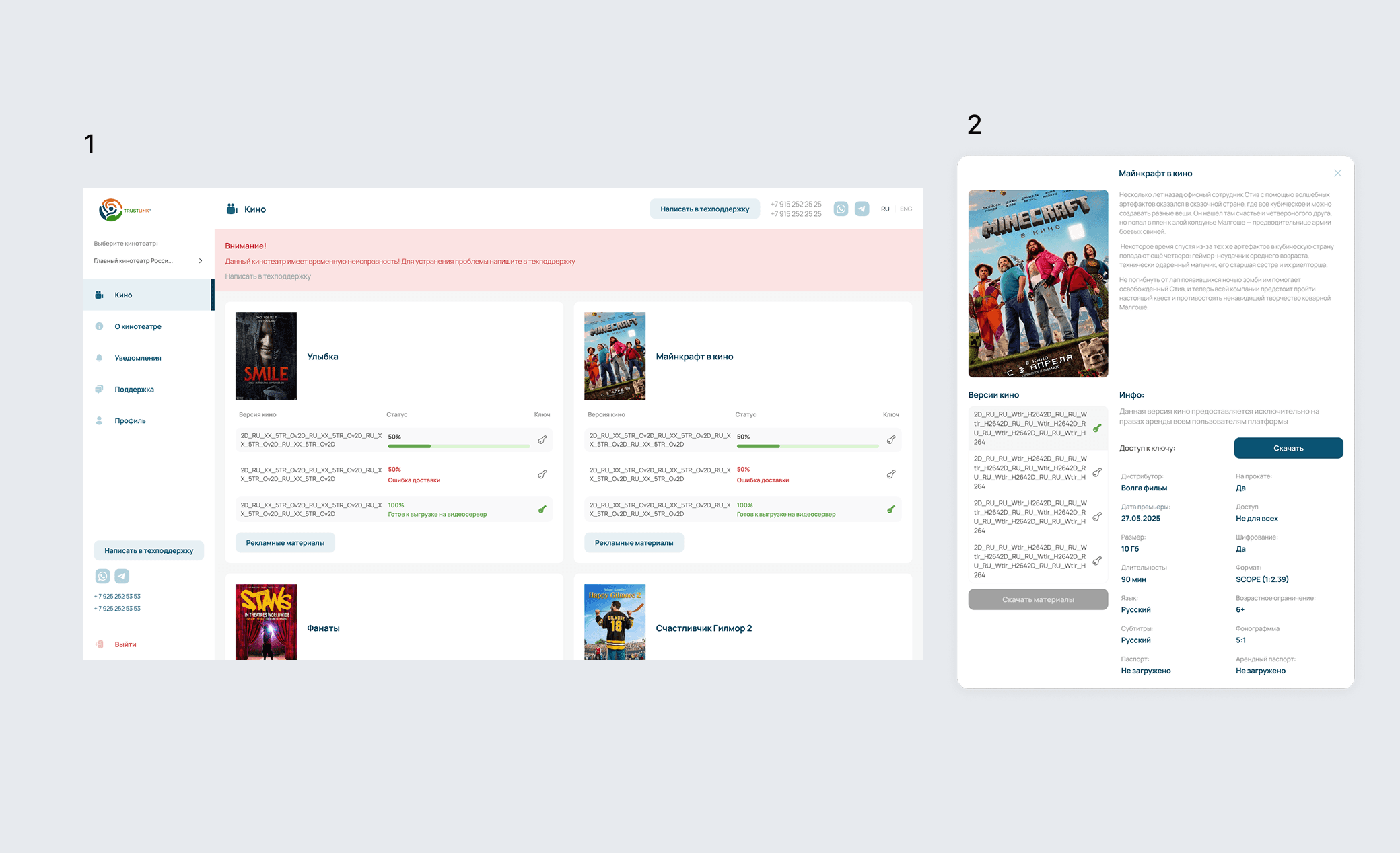Click the Telegram icon in top header
The height and width of the screenshot is (853, 1400).
862,209
